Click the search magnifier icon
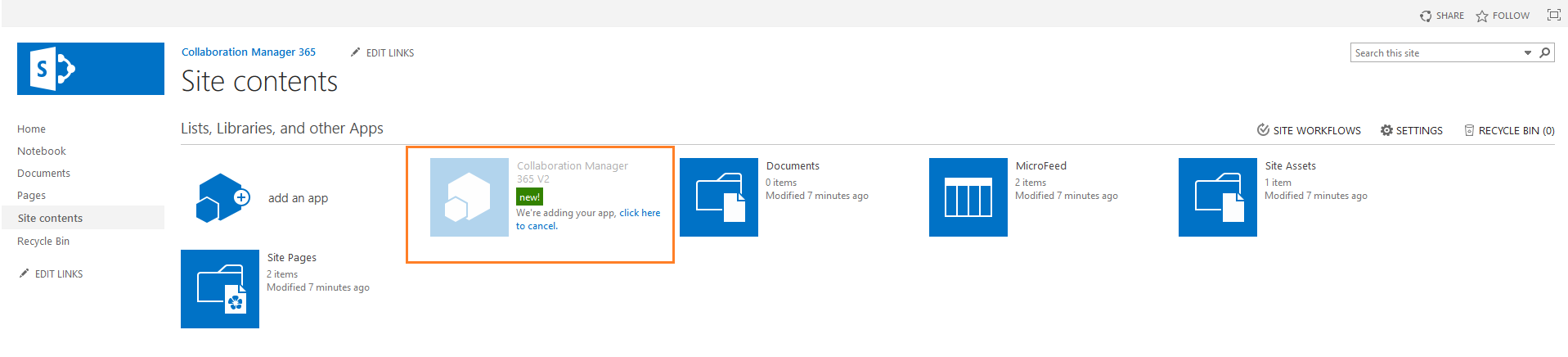 (x=1545, y=52)
